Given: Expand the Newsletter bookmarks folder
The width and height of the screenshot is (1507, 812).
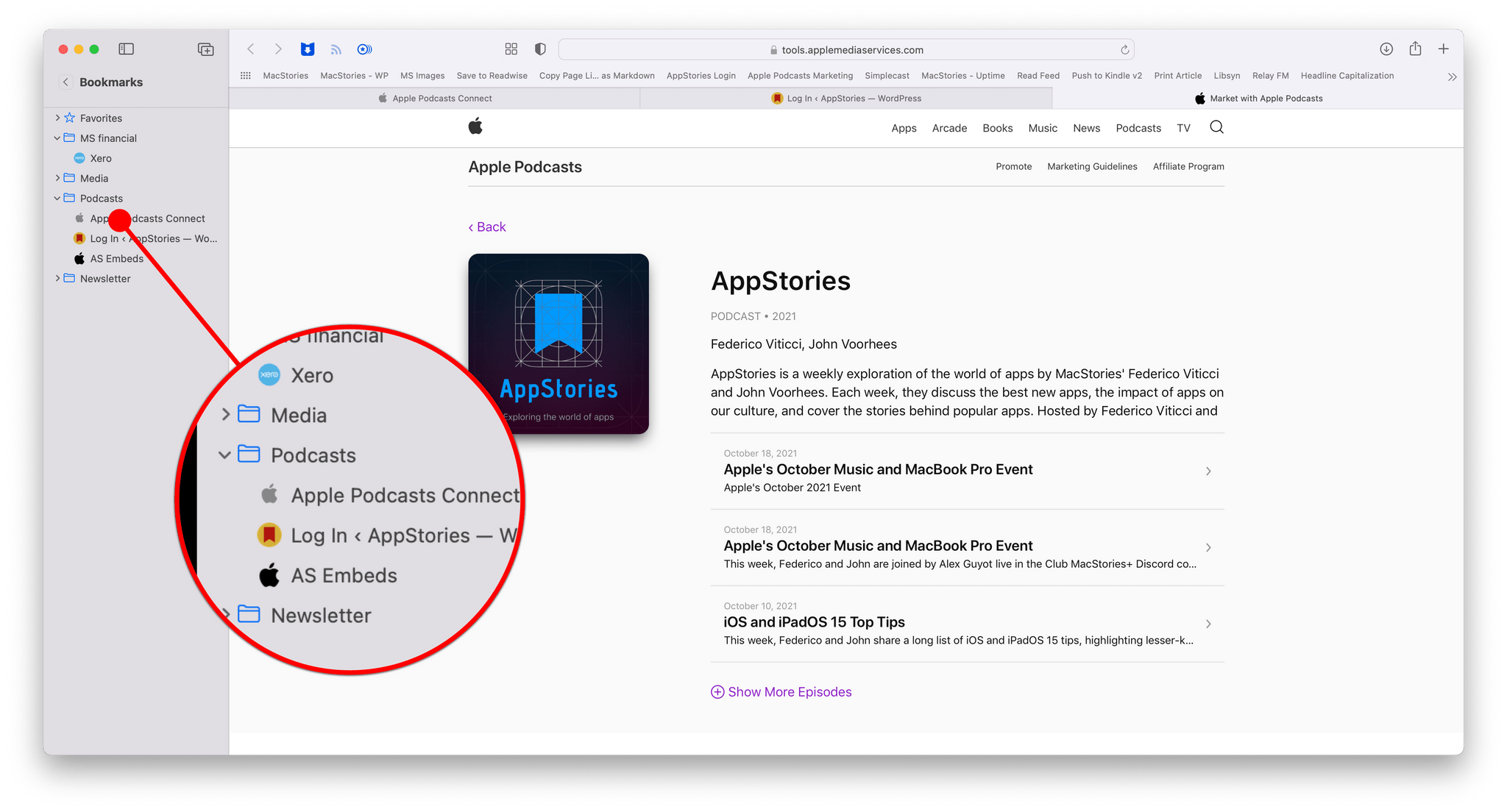Looking at the screenshot, I should (x=57, y=278).
